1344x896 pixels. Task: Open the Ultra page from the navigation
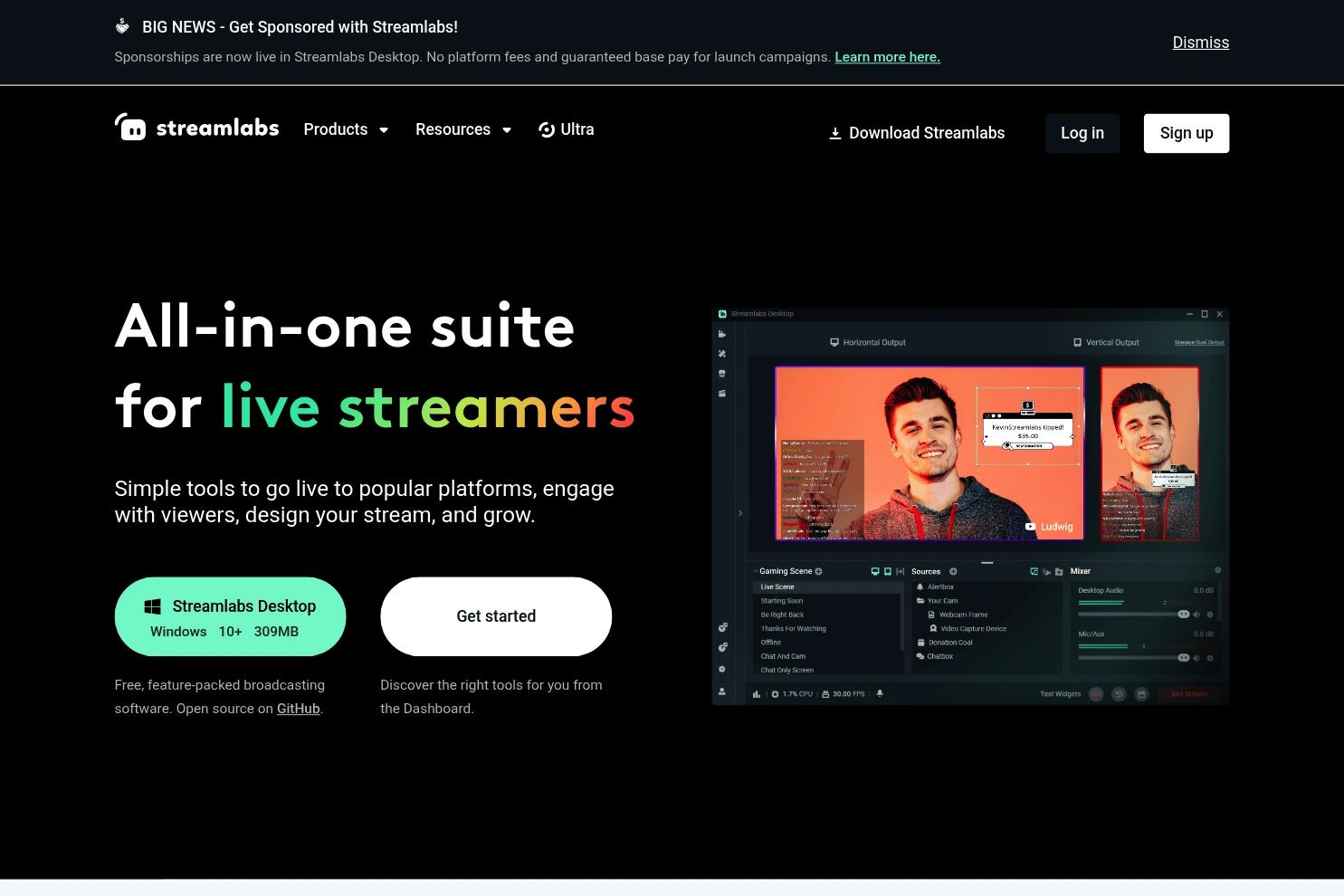tap(567, 129)
